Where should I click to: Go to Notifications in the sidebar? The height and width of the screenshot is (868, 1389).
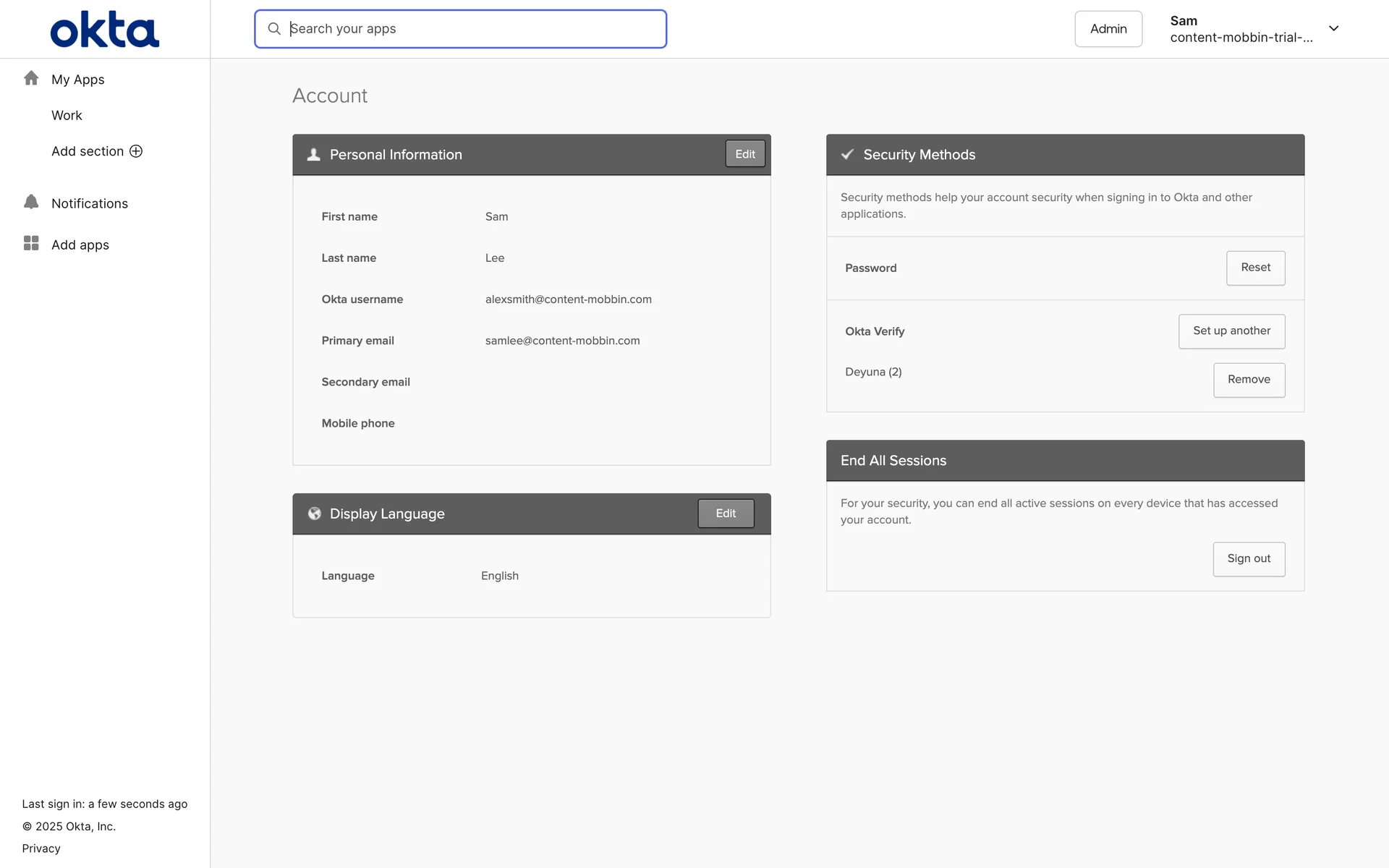coord(90,204)
